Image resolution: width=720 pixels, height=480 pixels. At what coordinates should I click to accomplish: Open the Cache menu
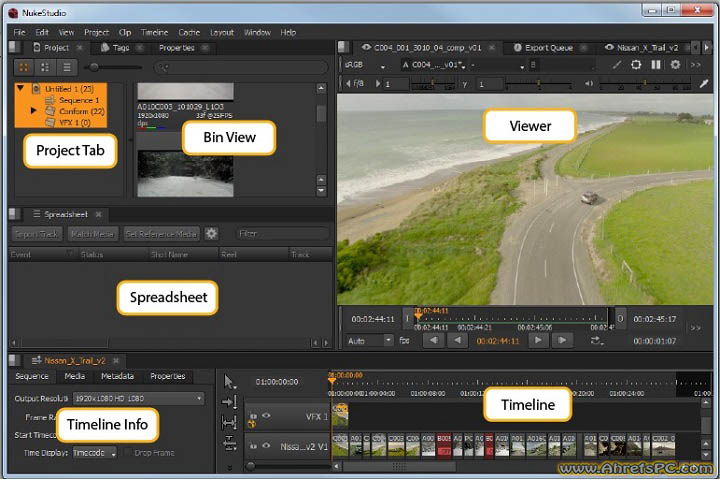[x=189, y=32]
